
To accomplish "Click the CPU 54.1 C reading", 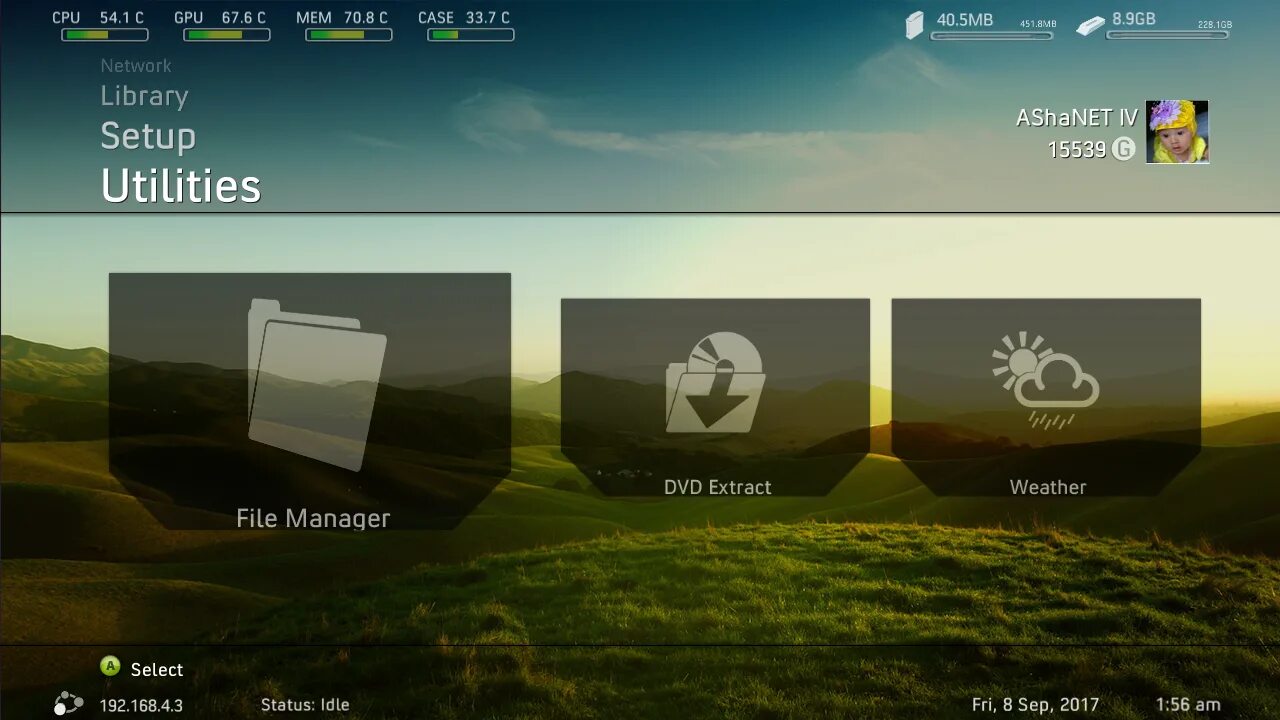I will click(x=98, y=18).
